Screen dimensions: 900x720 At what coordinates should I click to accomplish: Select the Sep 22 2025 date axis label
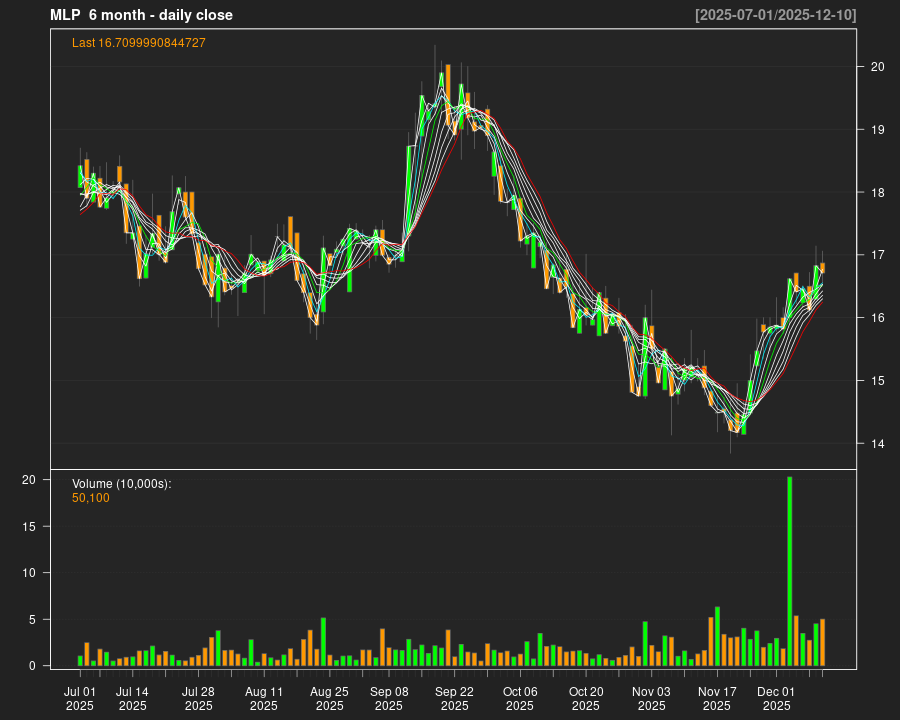click(454, 698)
